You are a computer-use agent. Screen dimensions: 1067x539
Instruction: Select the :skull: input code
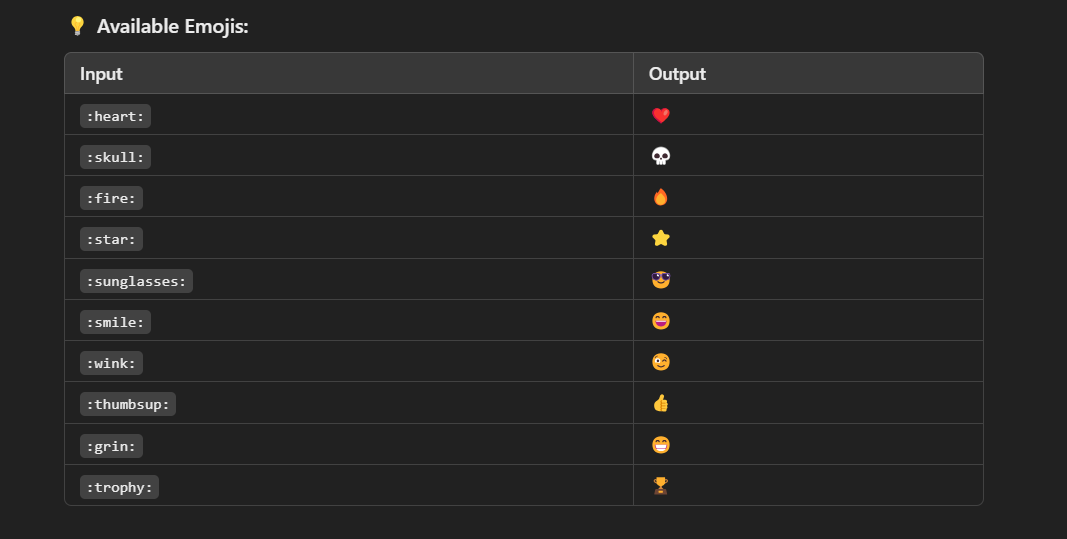(x=115, y=157)
